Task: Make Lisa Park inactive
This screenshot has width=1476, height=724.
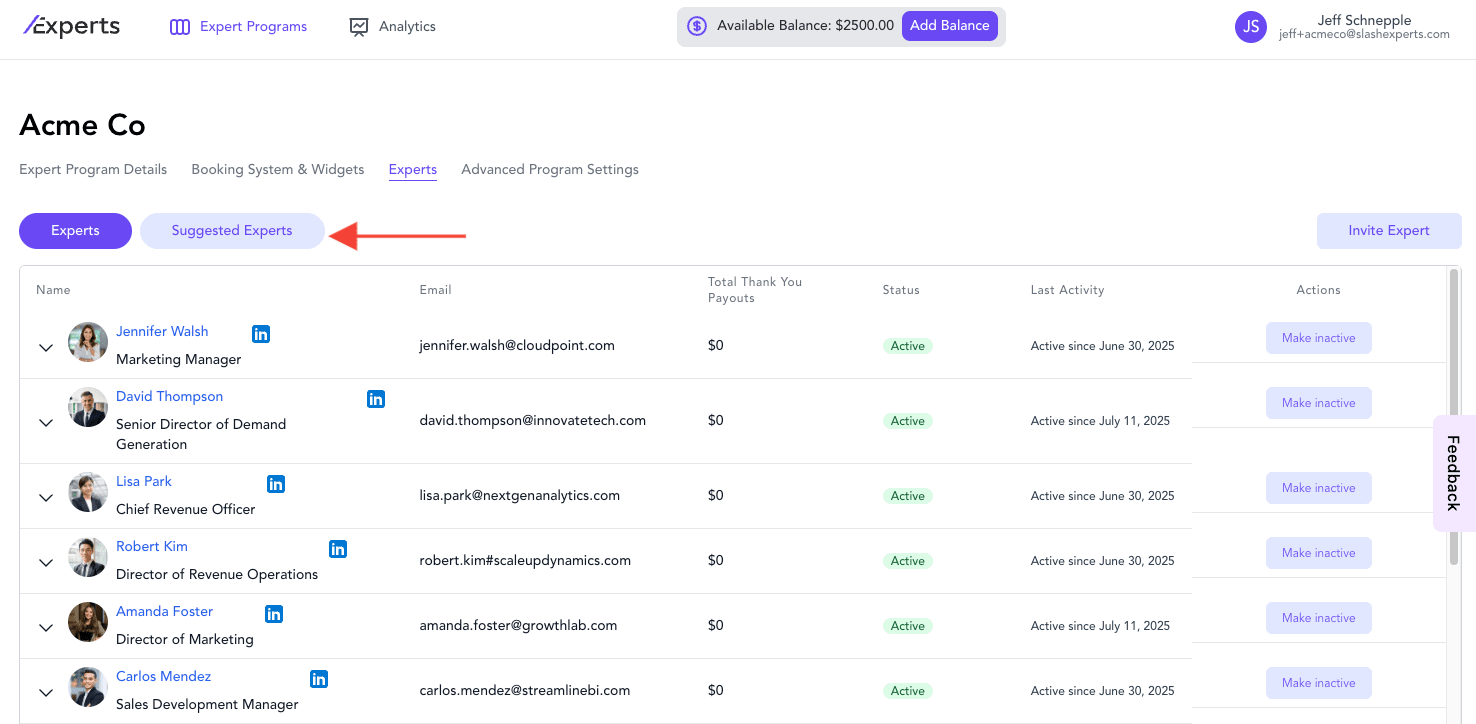Action: coord(1318,488)
